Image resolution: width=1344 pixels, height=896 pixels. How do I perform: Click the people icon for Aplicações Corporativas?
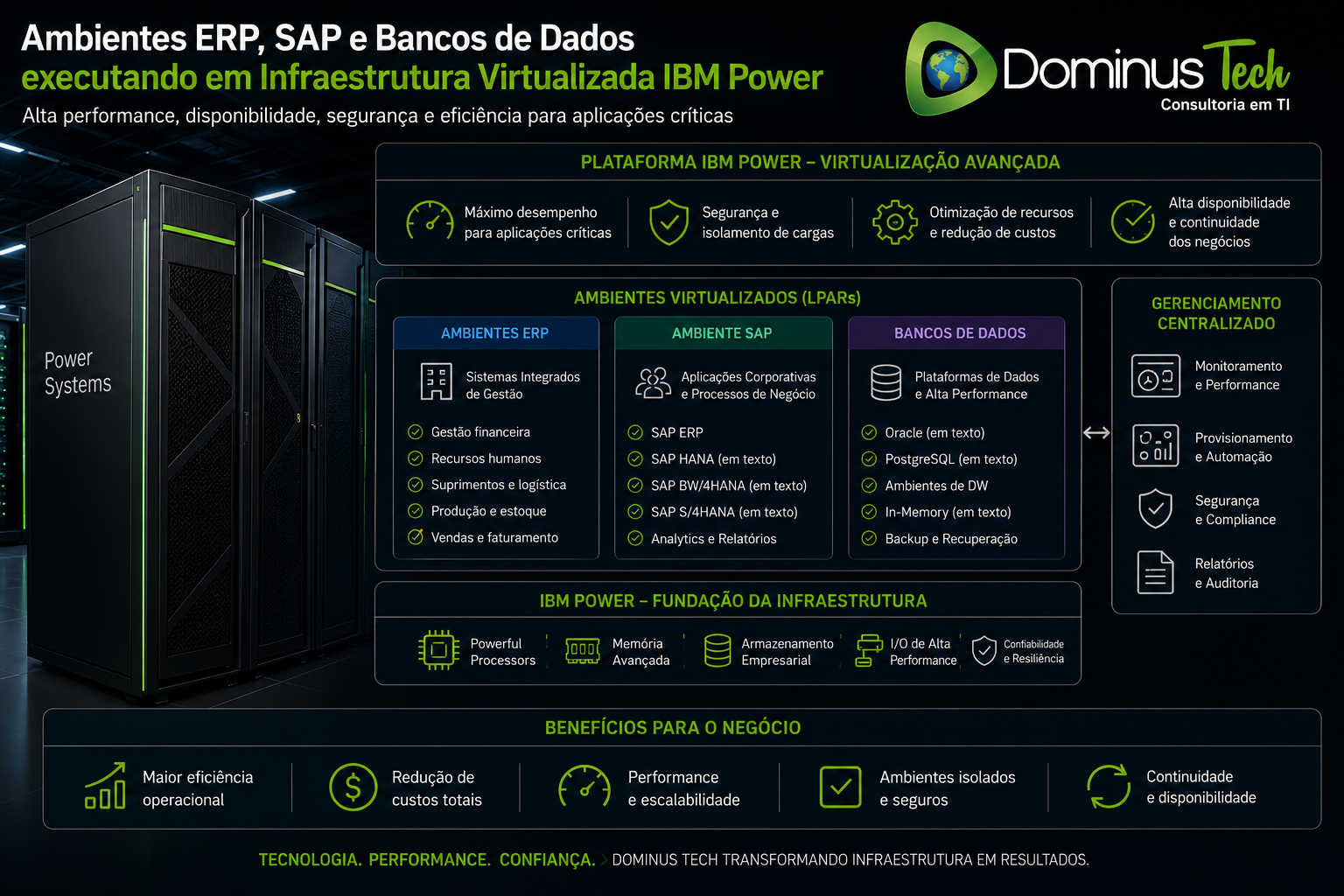pos(653,383)
